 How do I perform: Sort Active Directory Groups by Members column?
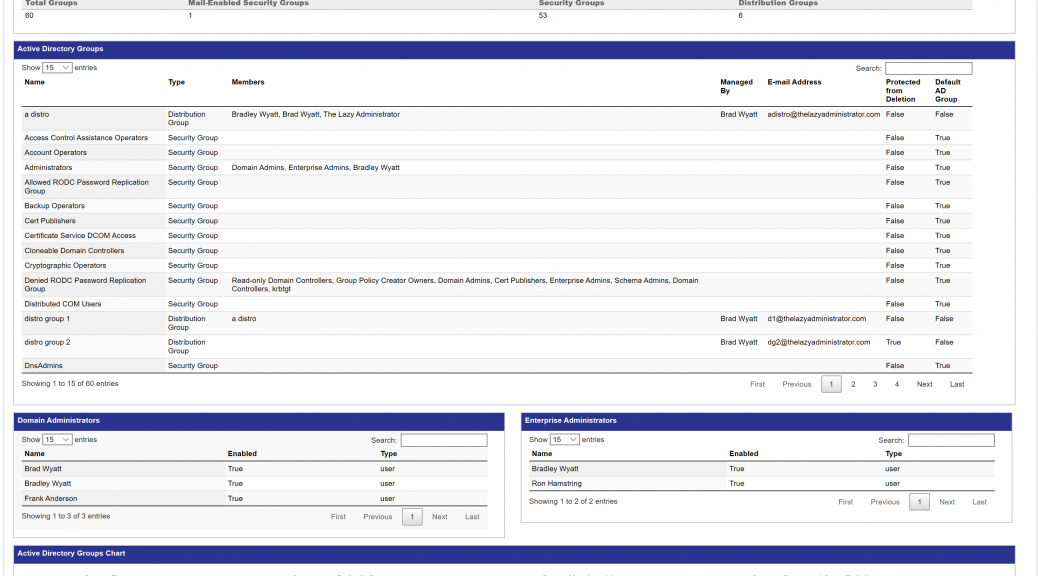point(248,82)
